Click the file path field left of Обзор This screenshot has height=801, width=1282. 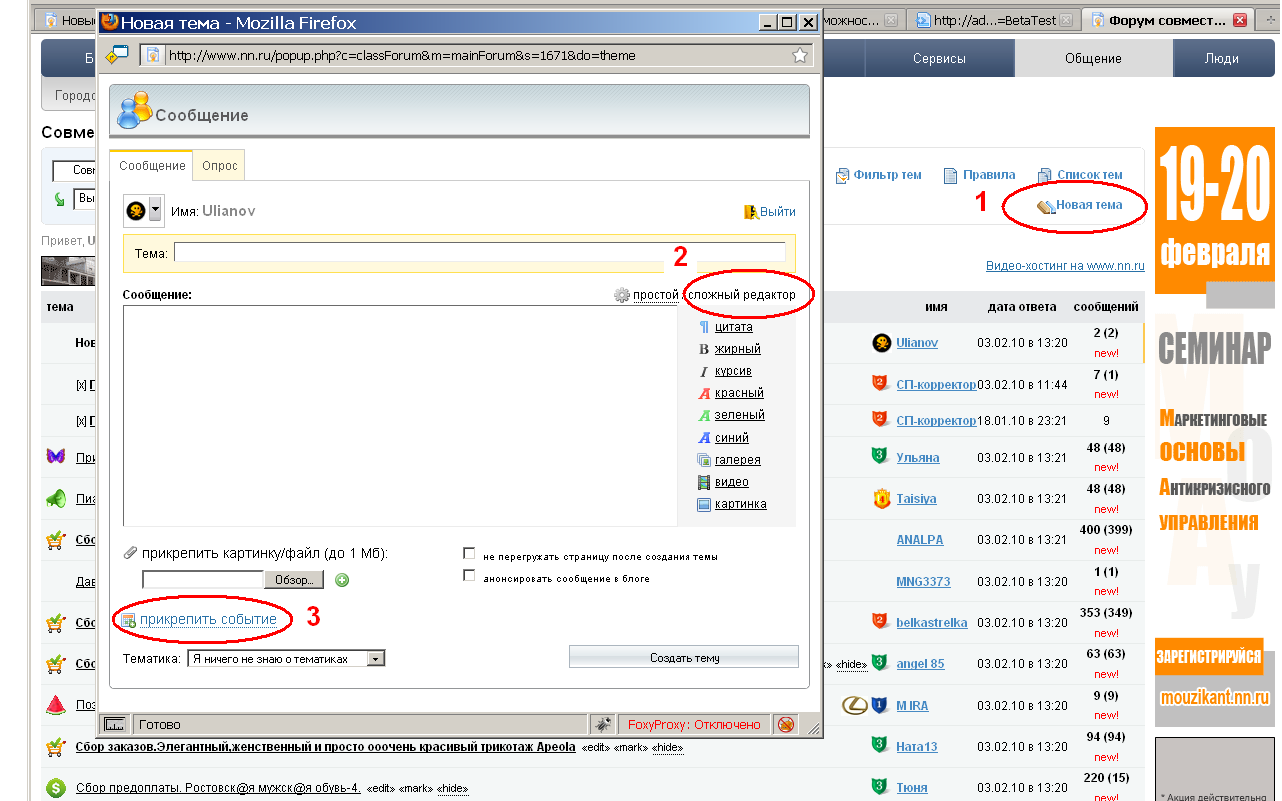coord(203,580)
